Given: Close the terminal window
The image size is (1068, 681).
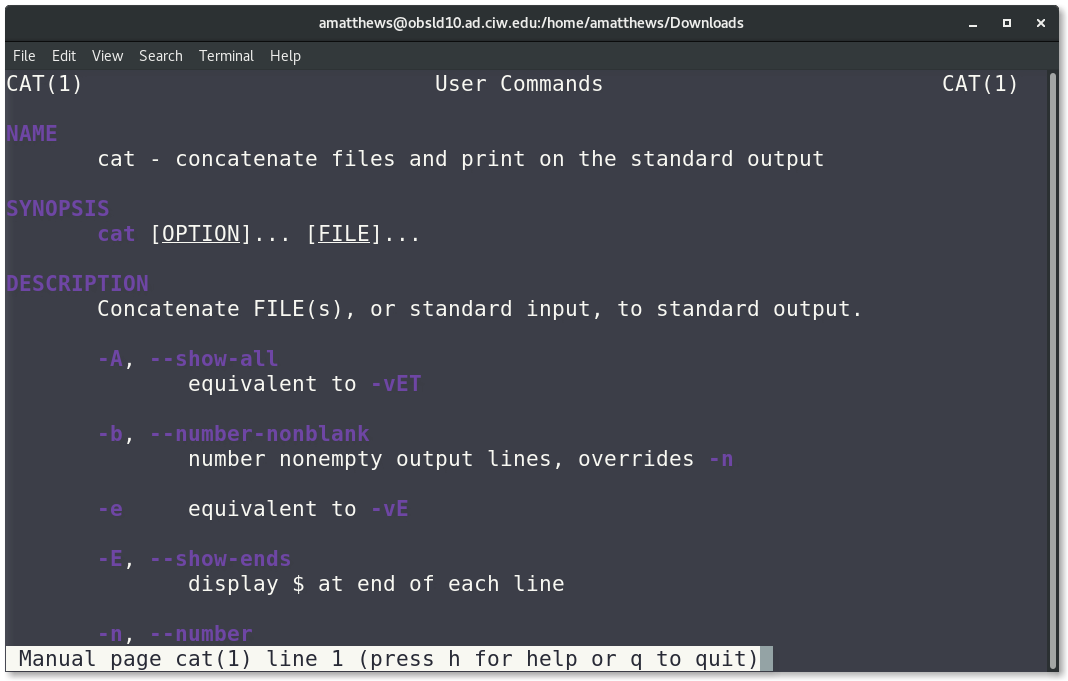Looking at the screenshot, I should pyautogui.click(x=1041, y=23).
